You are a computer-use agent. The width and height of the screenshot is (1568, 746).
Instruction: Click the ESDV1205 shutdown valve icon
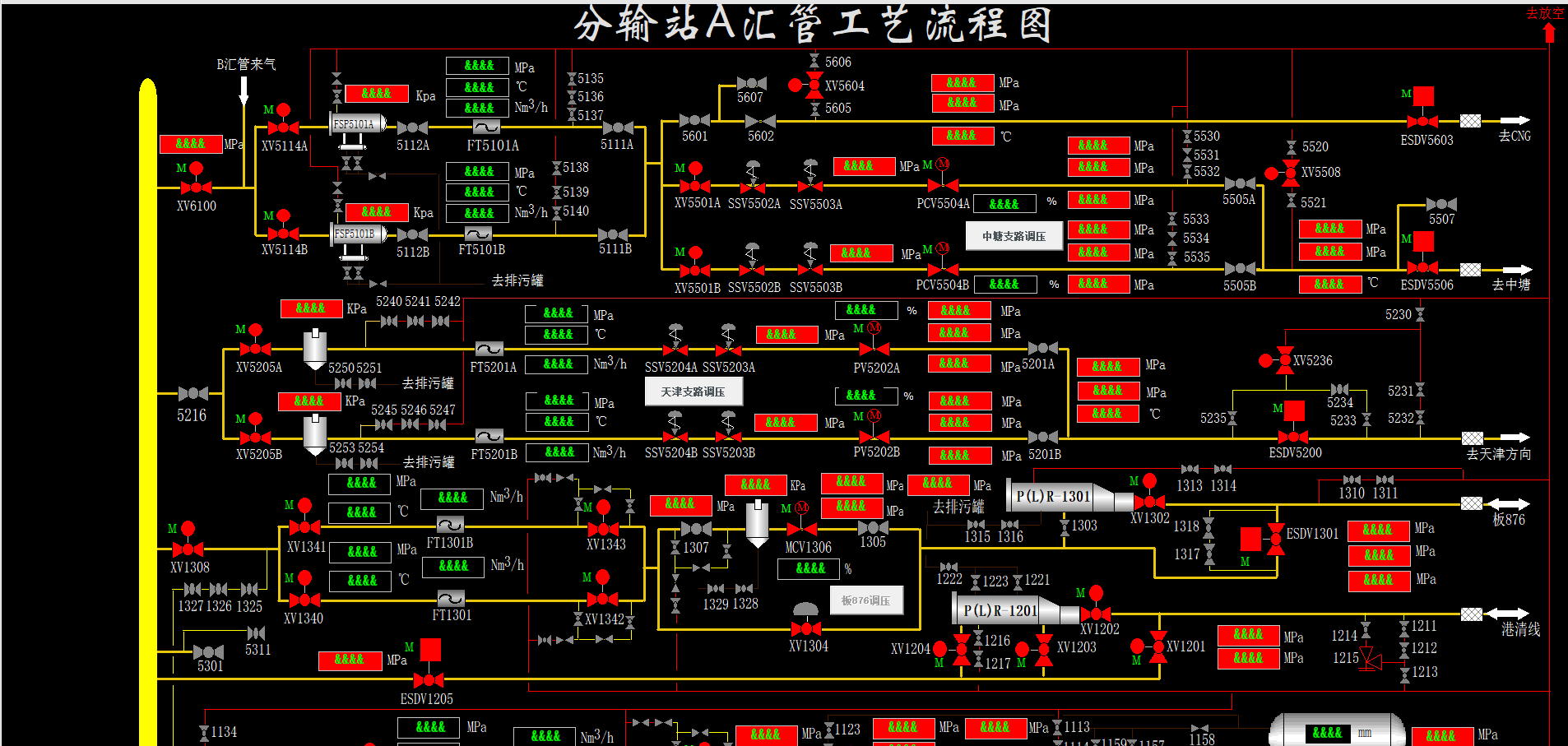coord(429,679)
